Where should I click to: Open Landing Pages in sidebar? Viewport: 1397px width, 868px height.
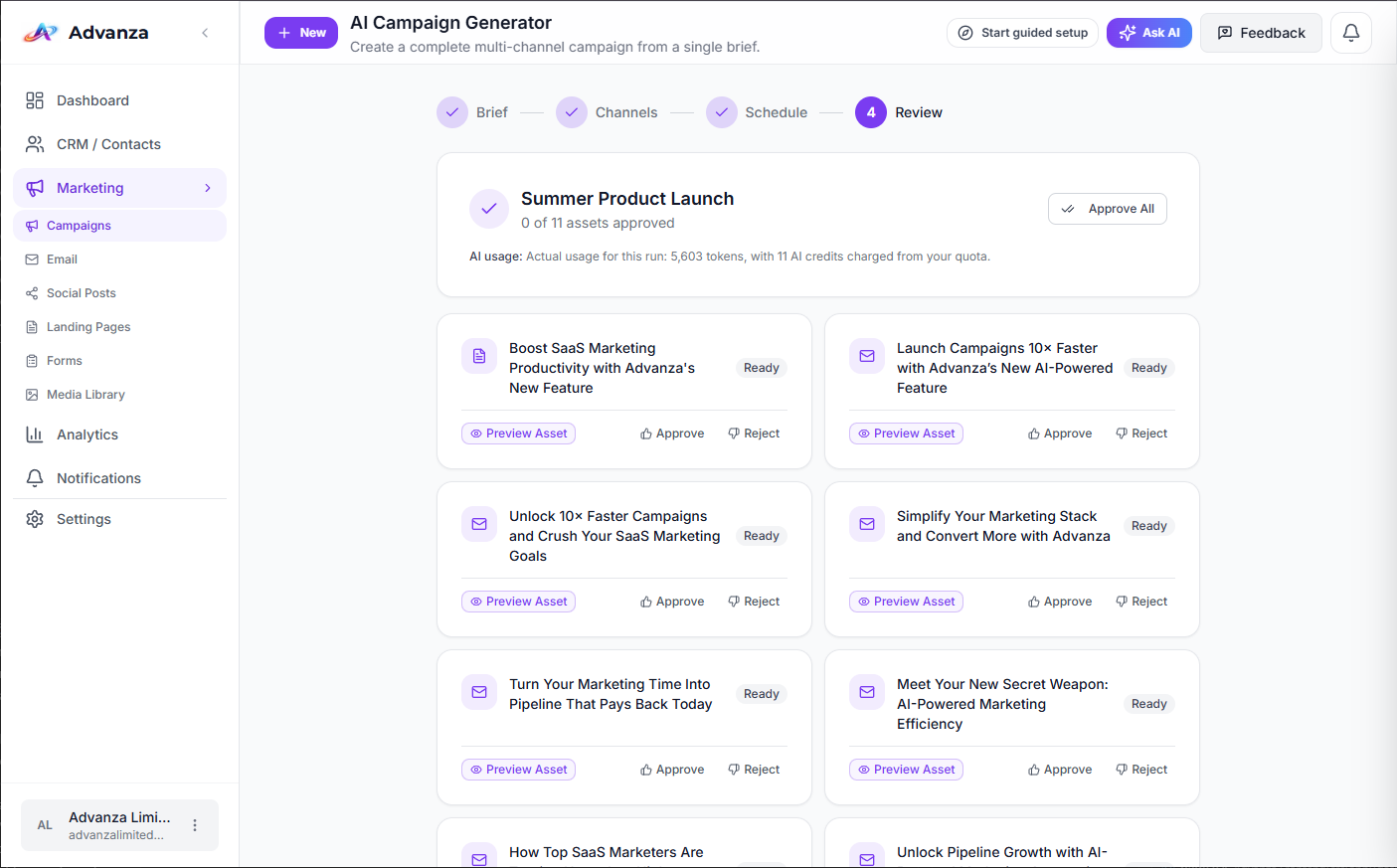[x=119, y=327]
